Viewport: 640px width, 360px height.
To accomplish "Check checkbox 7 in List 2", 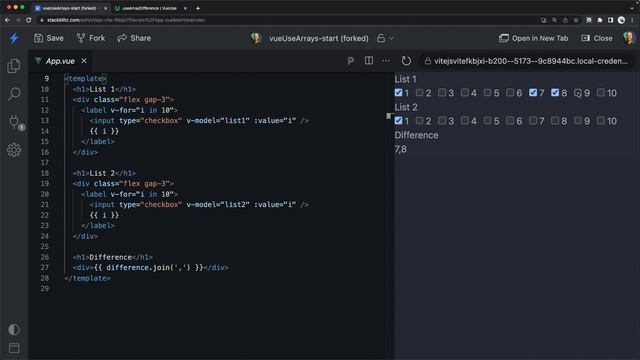I will pos(533,120).
